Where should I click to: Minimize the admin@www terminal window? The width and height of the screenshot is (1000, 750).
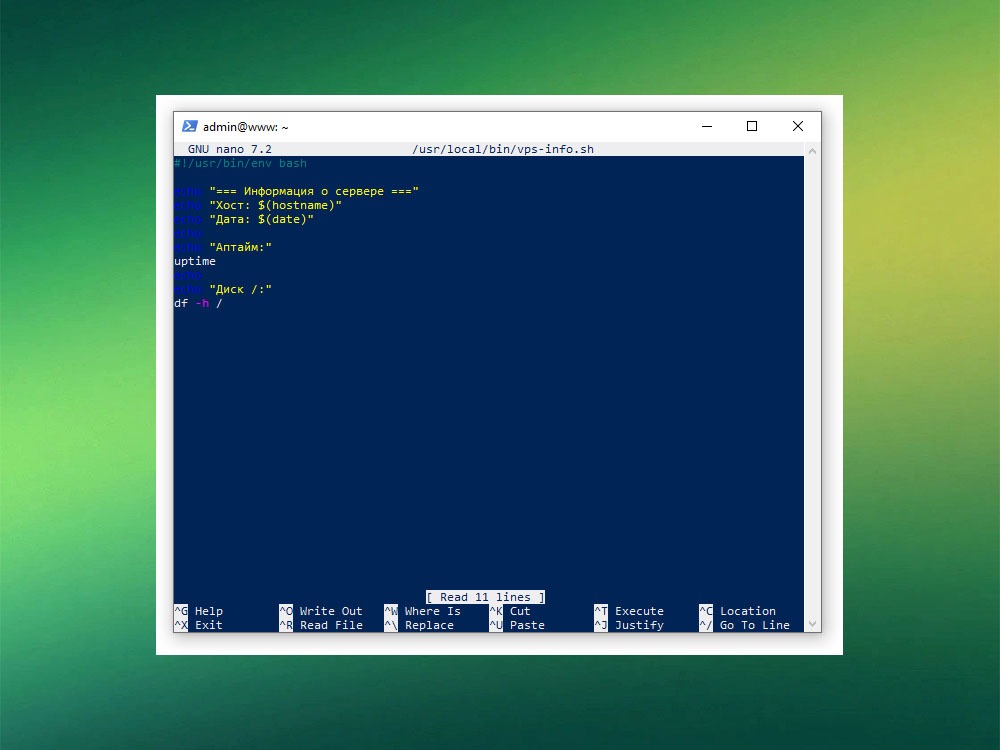pos(706,126)
